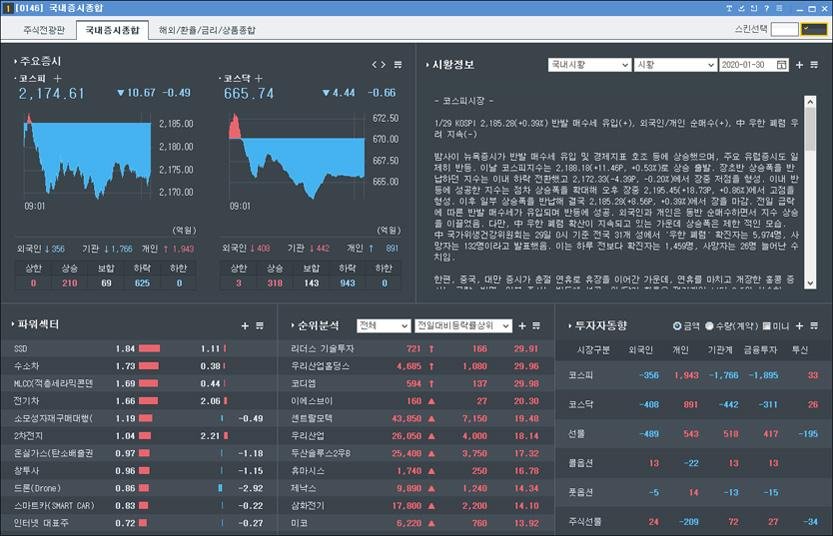Image resolution: width=833 pixels, height=536 pixels.
Task: Open the font size T icon in title bar
Action: tap(729, 8)
